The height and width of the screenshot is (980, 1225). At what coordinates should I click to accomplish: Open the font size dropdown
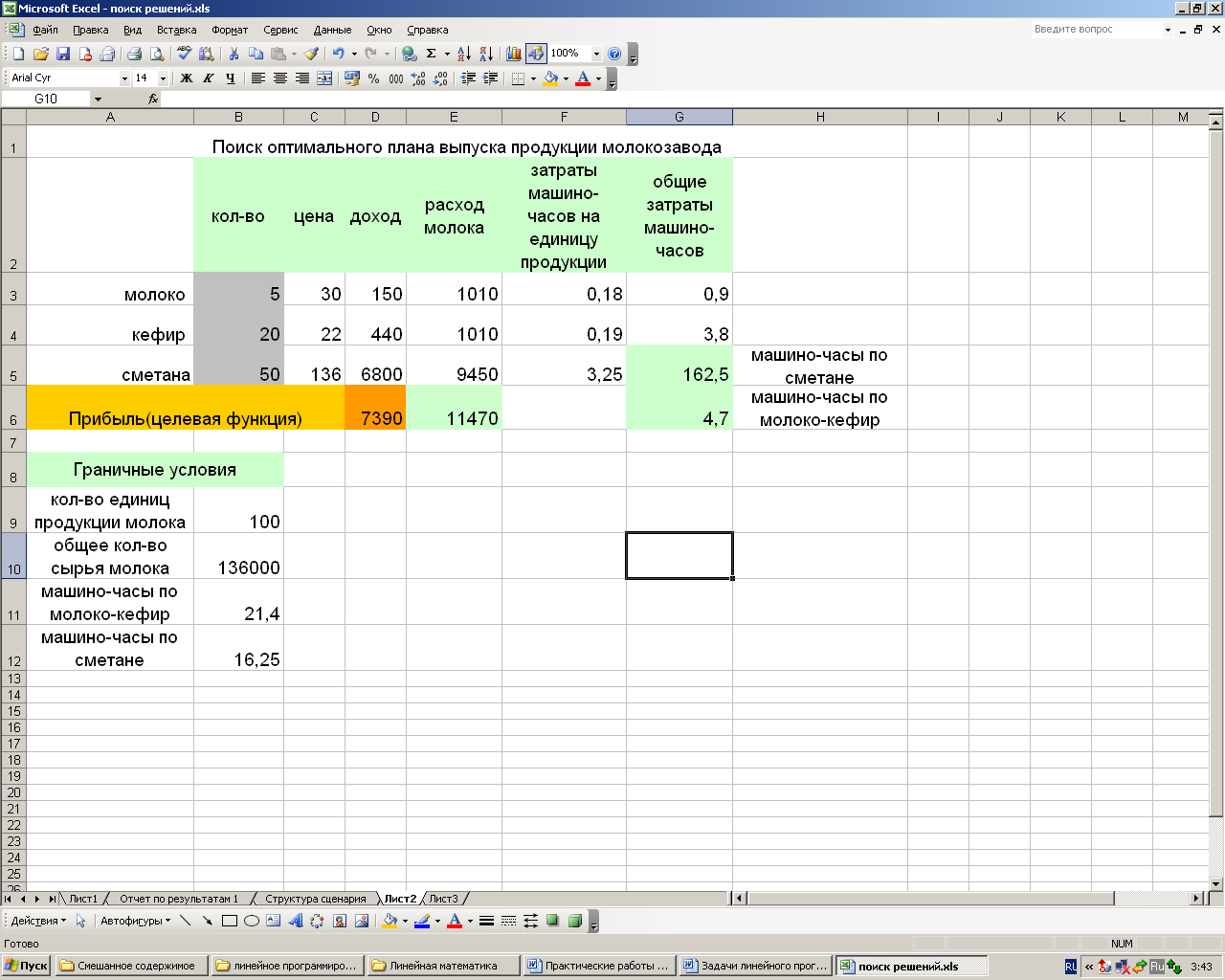(163, 78)
